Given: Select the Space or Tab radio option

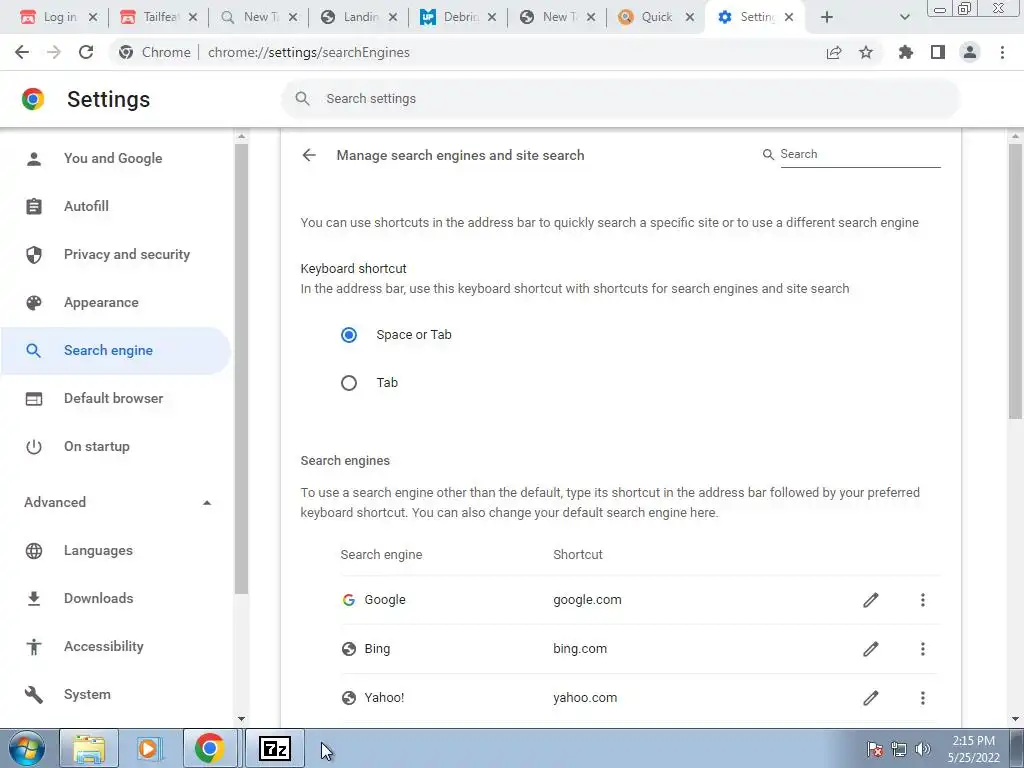Looking at the screenshot, I should pos(349,335).
